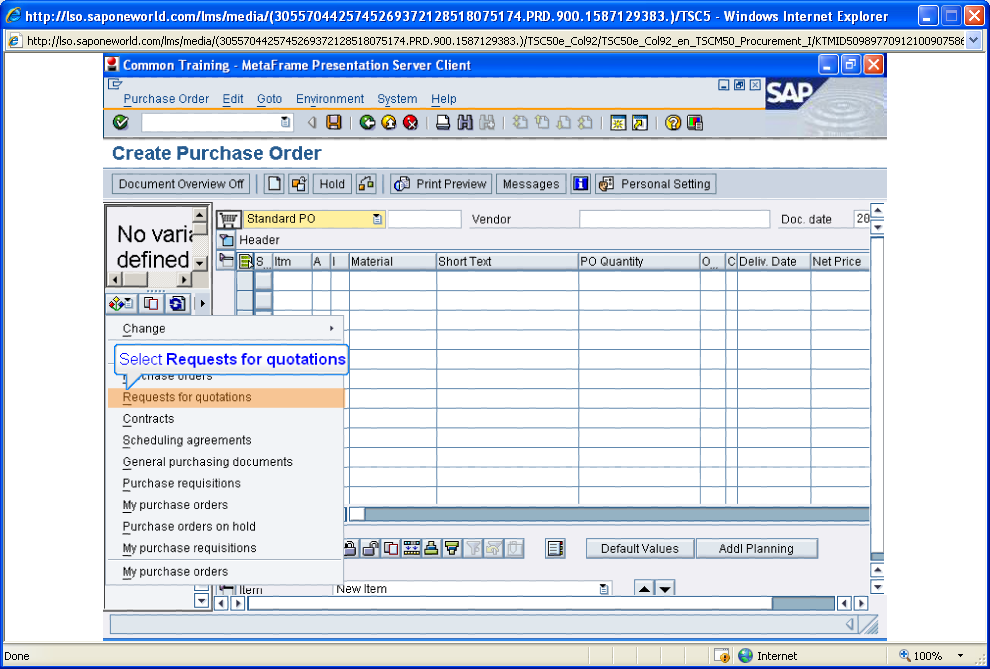Open the Environment menu
The width and height of the screenshot is (990, 669).
click(x=330, y=99)
